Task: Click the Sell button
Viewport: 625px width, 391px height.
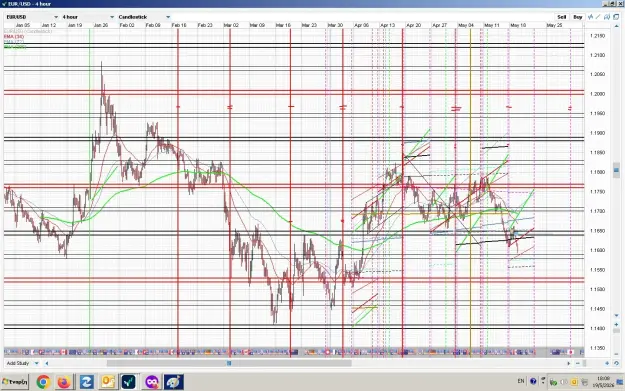Action: [x=562, y=17]
